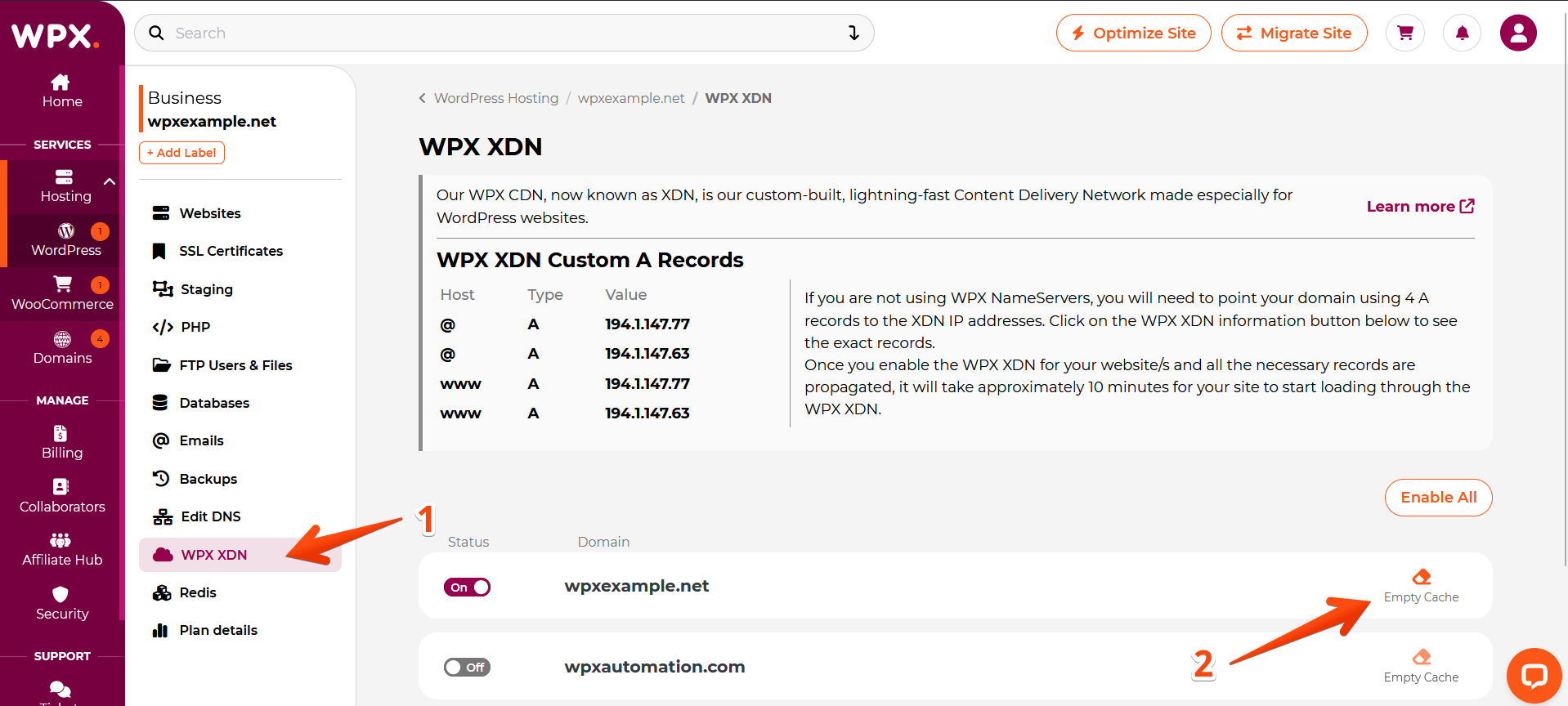Image resolution: width=1568 pixels, height=706 pixels.
Task: Open Affiliate Hub from sidebar
Action: [62, 549]
